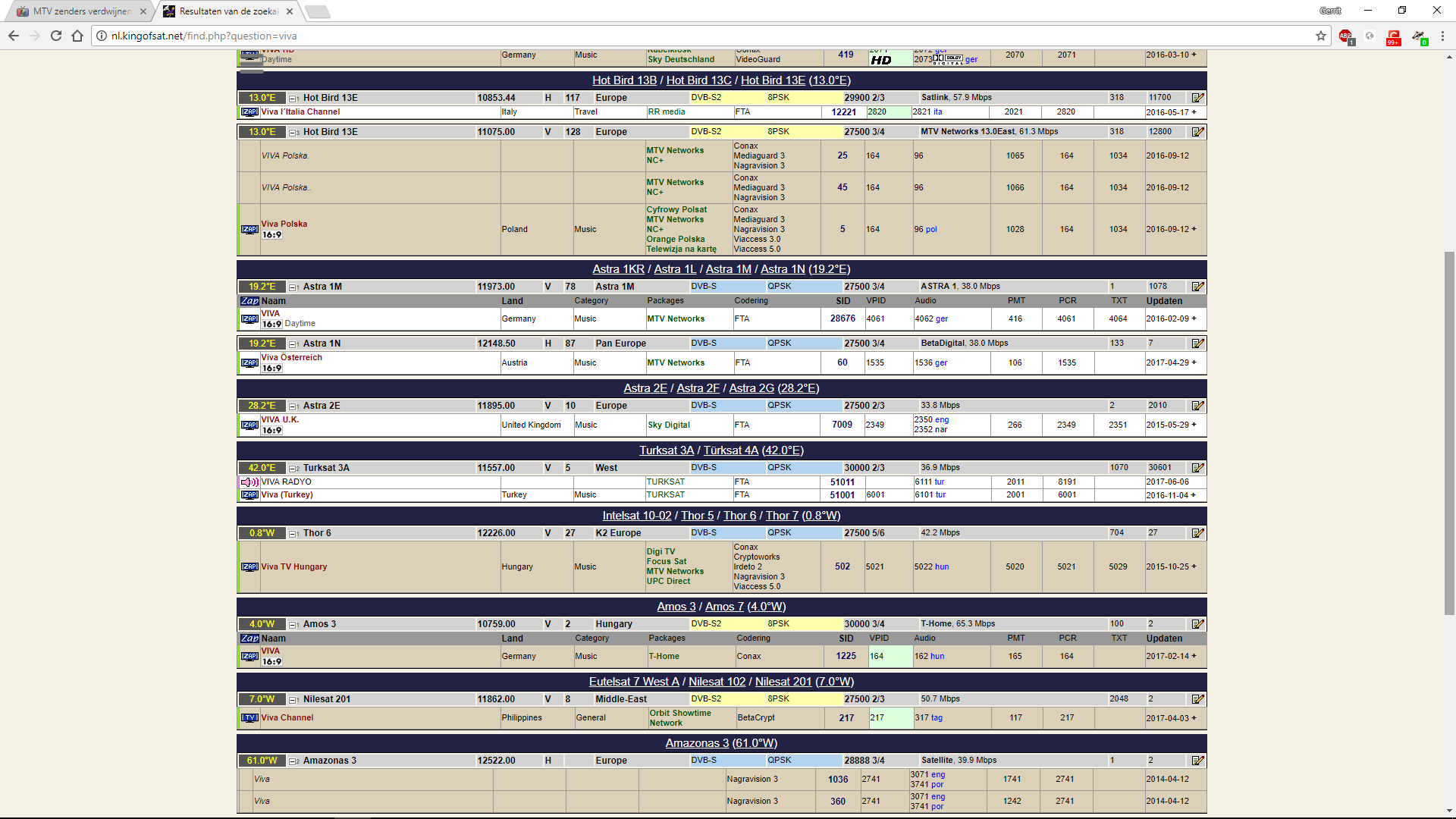Click ZAP icon beside Viva TV Hungary
Screen dimensions: 1456x819
[x=249, y=566]
